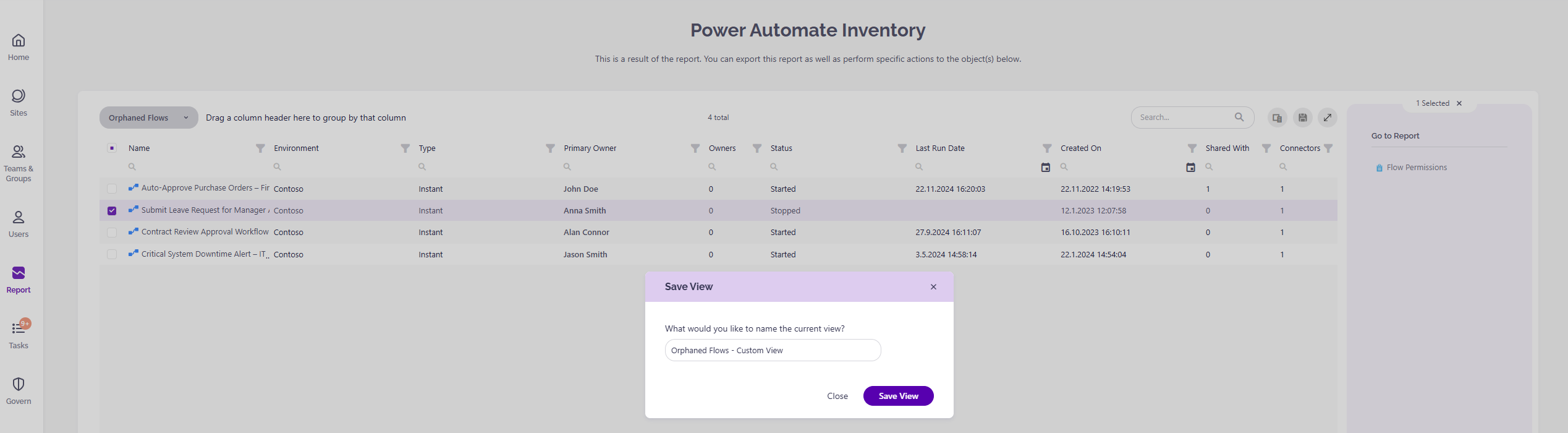Open Tasks with 9+ badge
The image size is (1568, 433).
coord(19,335)
